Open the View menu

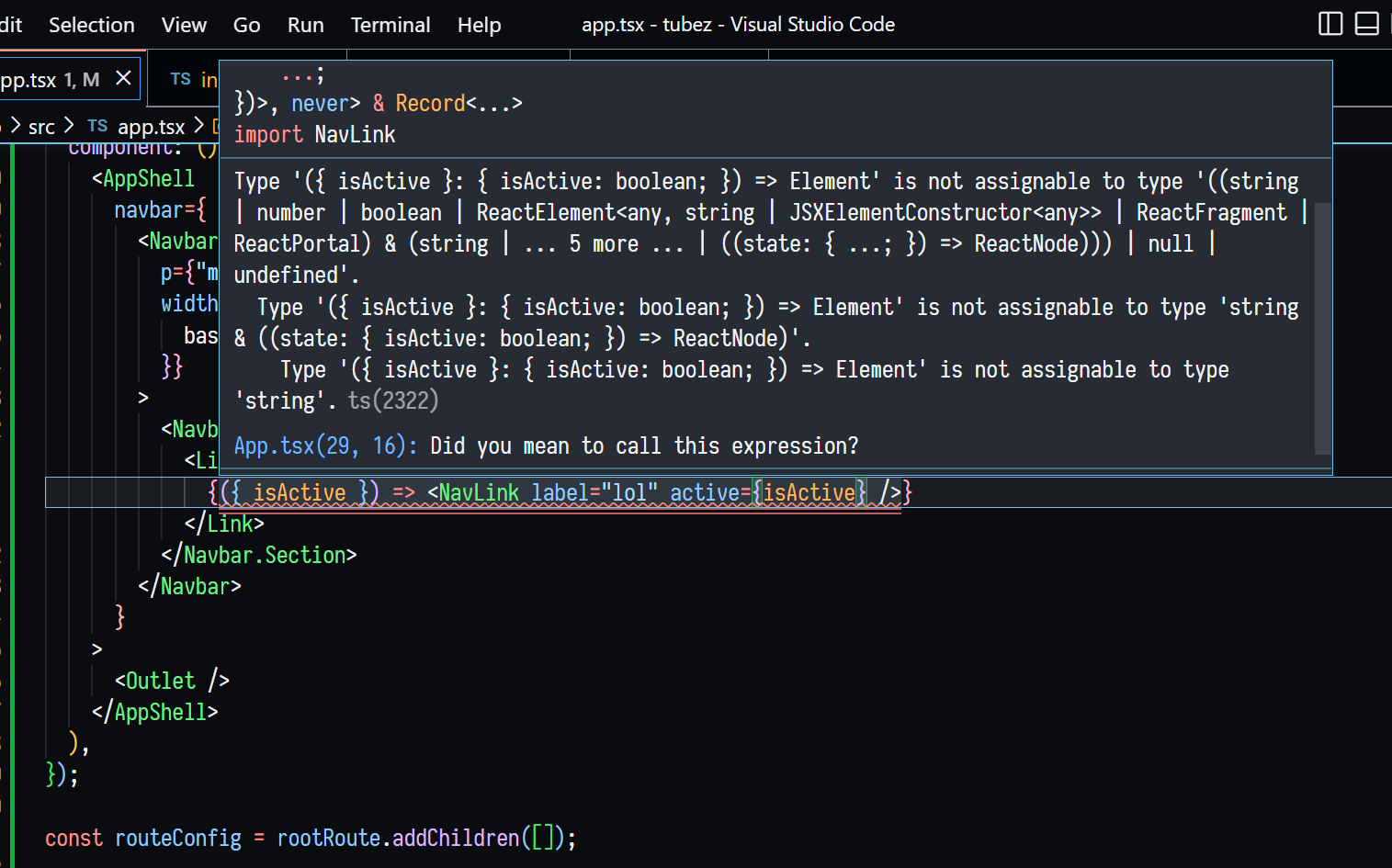184,25
